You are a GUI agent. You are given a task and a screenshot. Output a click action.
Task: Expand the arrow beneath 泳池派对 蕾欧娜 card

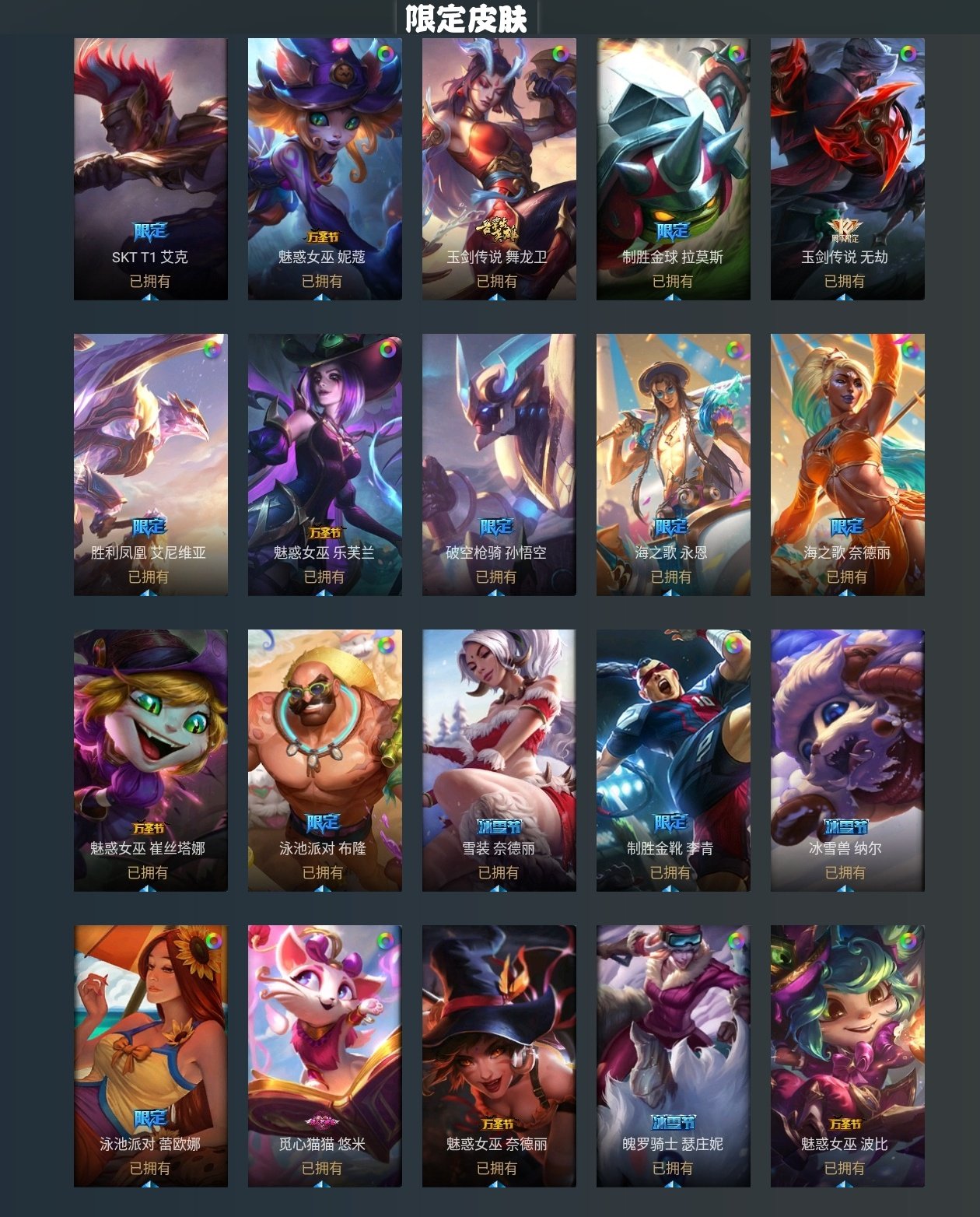tap(150, 1184)
